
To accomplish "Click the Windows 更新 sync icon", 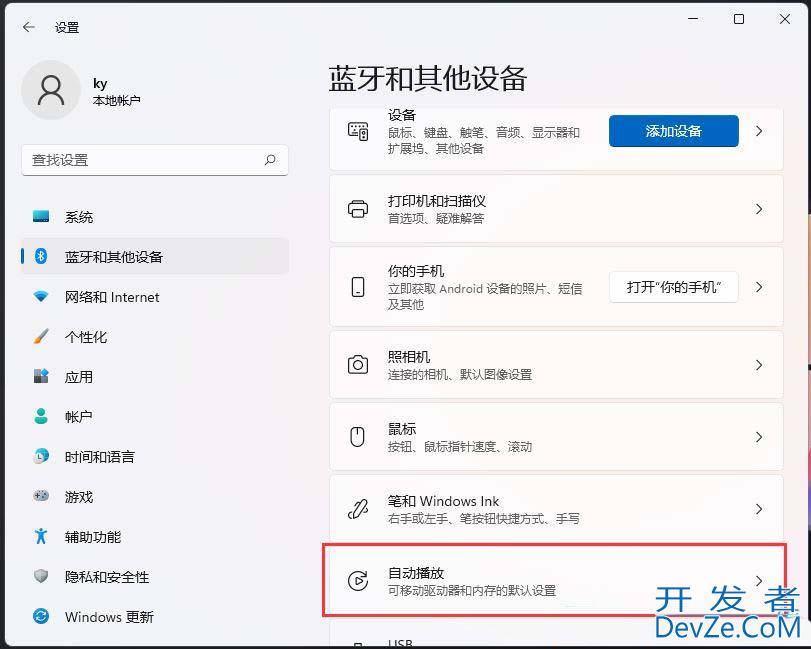I will [x=41, y=616].
